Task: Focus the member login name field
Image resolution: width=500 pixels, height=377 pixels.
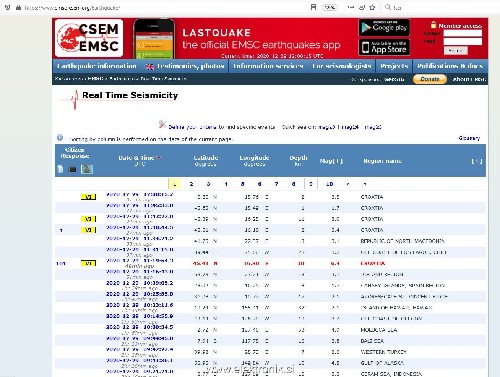Action: tap(462, 33)
